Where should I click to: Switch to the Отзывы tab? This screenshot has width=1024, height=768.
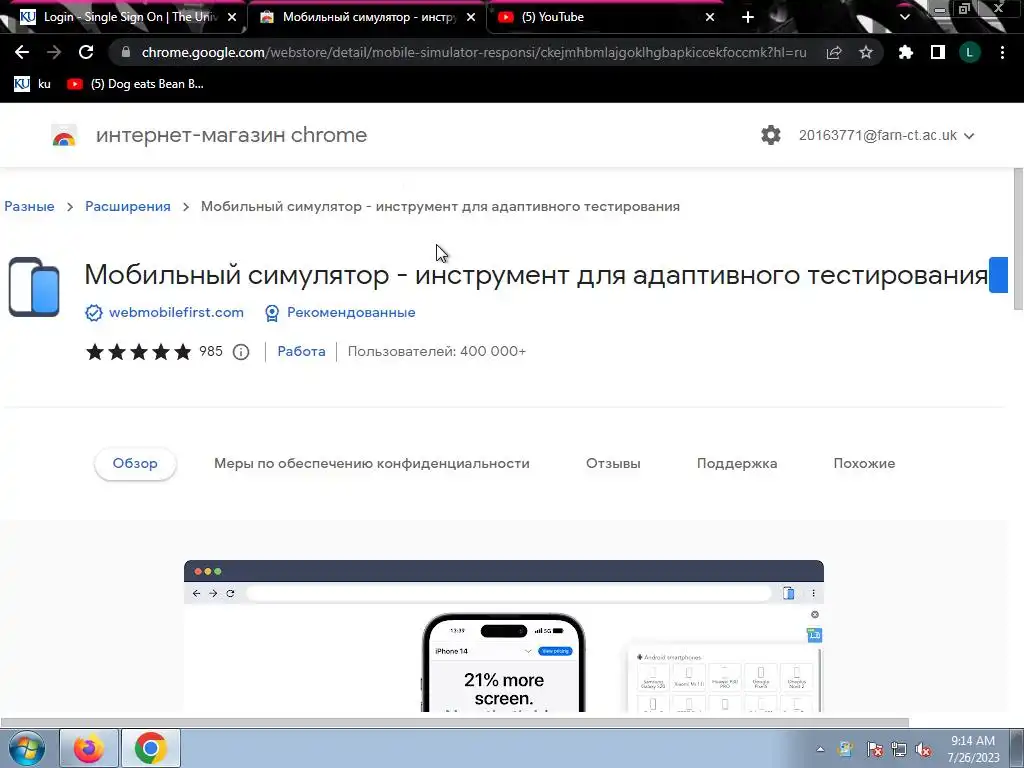613,464
